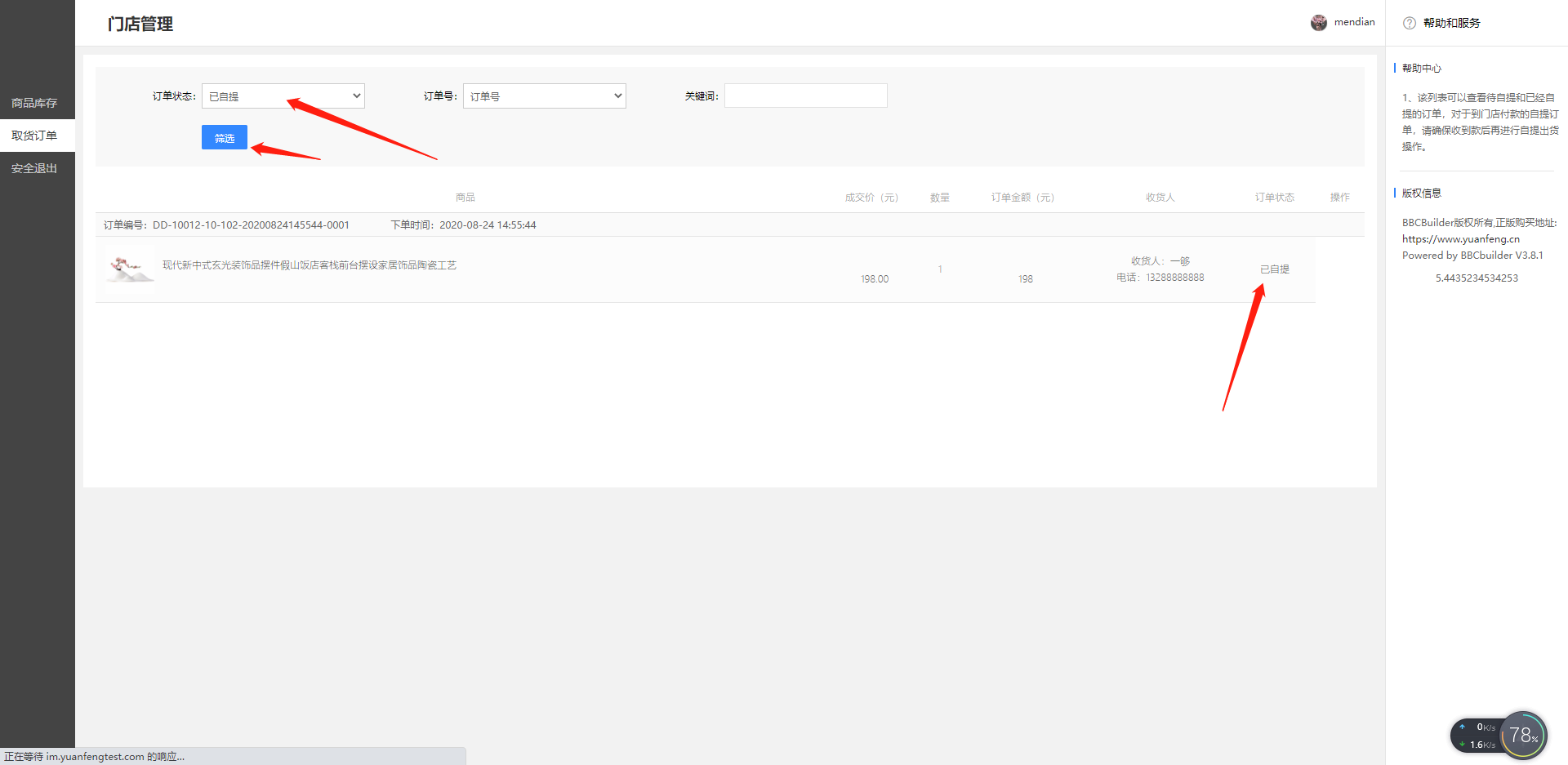
Task: Open the product thumbnail image
Action: pyautogui.click(x=130, y=269)
